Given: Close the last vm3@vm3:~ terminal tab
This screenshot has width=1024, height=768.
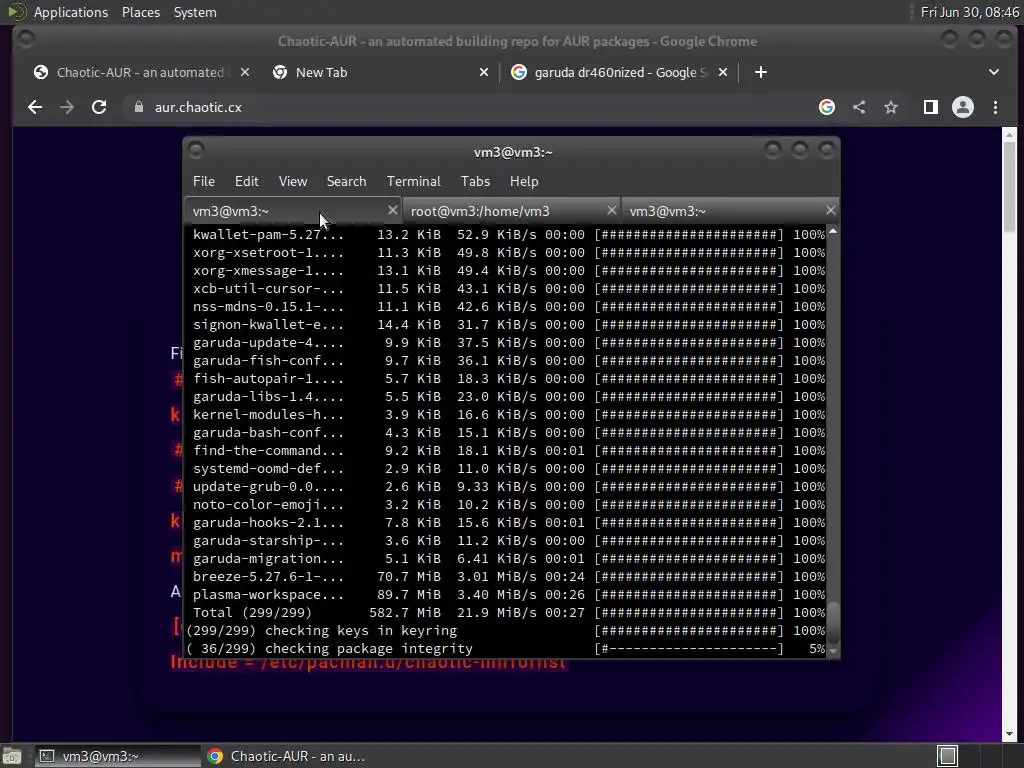Looking at the screenshot, I should click(830, 210).
